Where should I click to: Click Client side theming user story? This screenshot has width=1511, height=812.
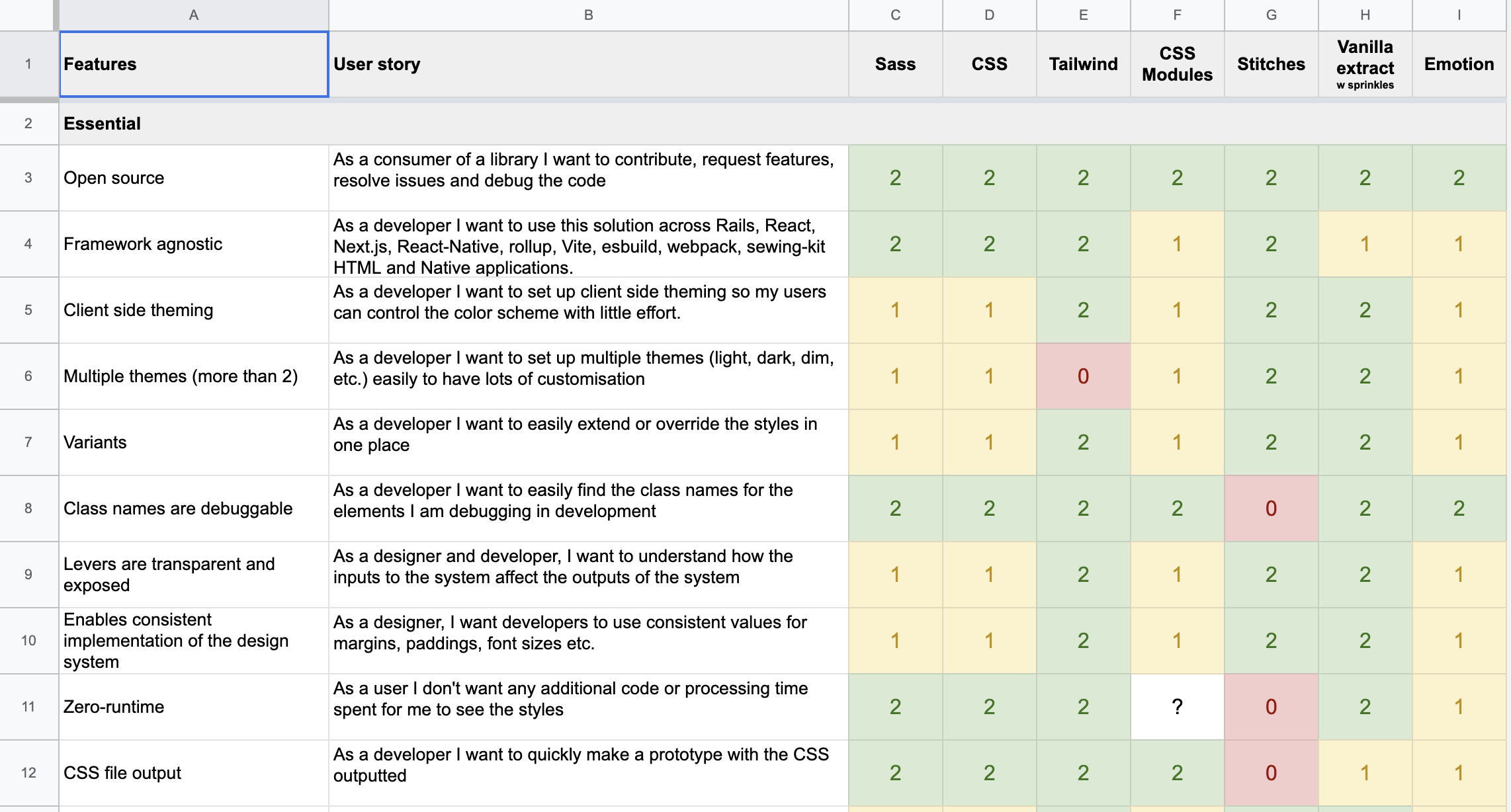tap(580, 302)
